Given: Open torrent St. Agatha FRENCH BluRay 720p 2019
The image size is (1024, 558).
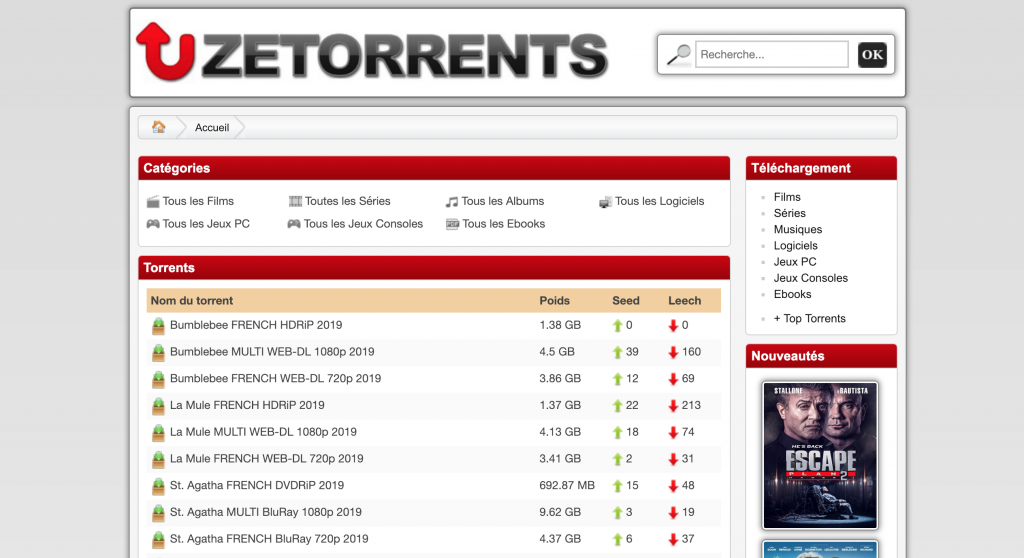Looking at the screenshot, I should click(x=269, y=539).
